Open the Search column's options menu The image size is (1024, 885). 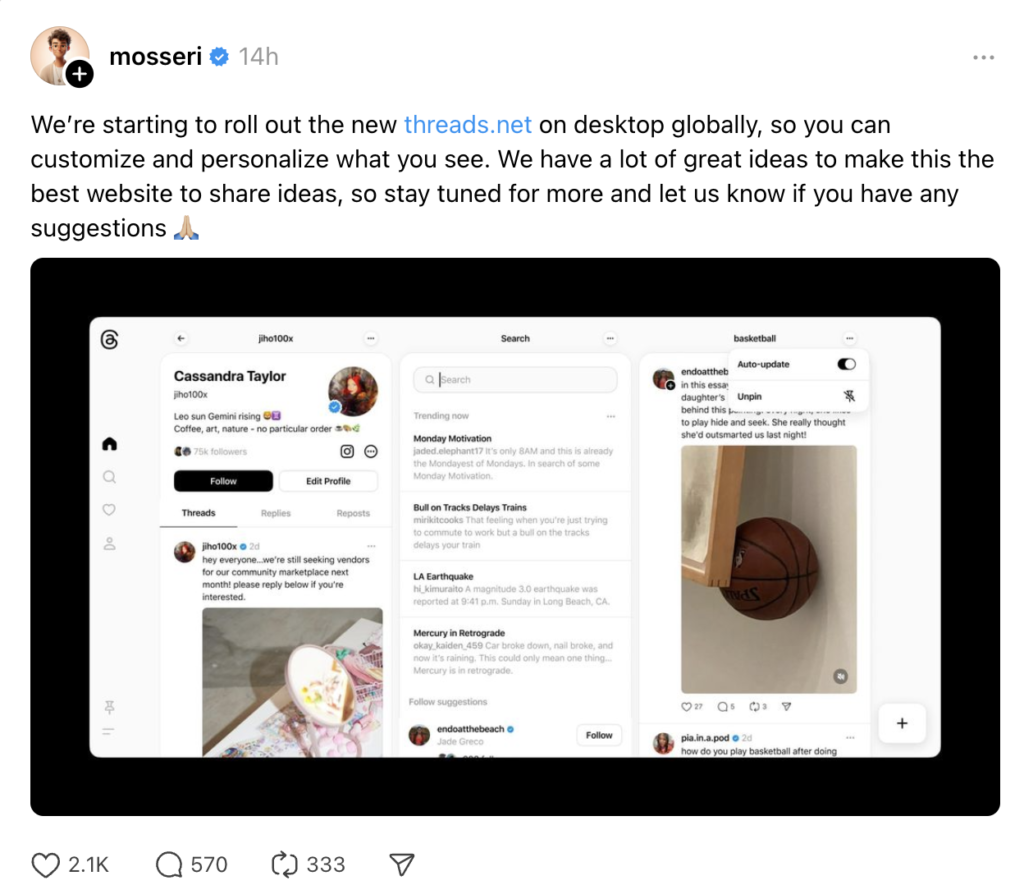[x=610, y=338]
